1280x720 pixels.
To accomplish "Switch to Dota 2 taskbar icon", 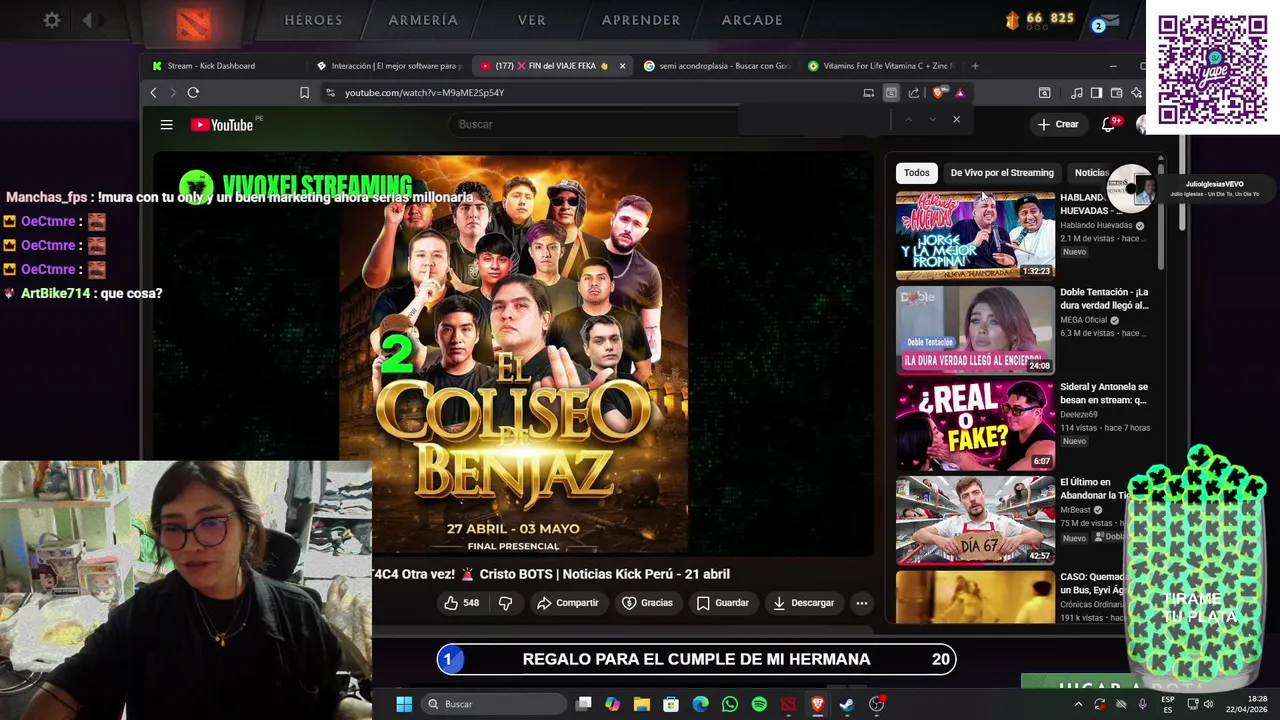I will (x=788, y=704).
